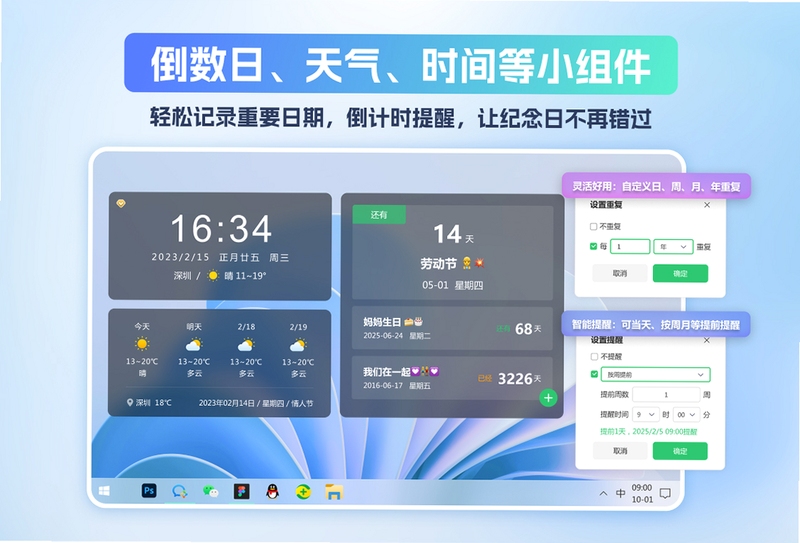Click the VIP heart badge on clock widget
This screenshot has width=800, height=543.
tap(121, 203)
